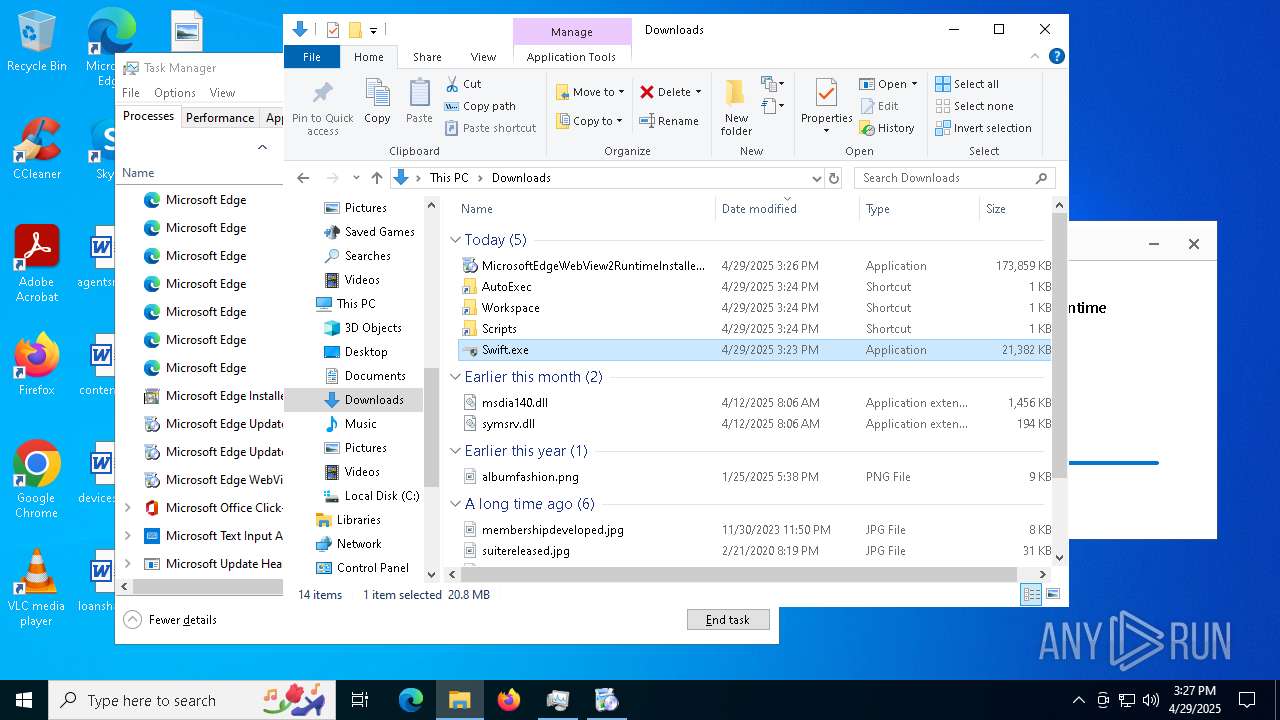Open the Application Tools tab

[x=571, y=57]
